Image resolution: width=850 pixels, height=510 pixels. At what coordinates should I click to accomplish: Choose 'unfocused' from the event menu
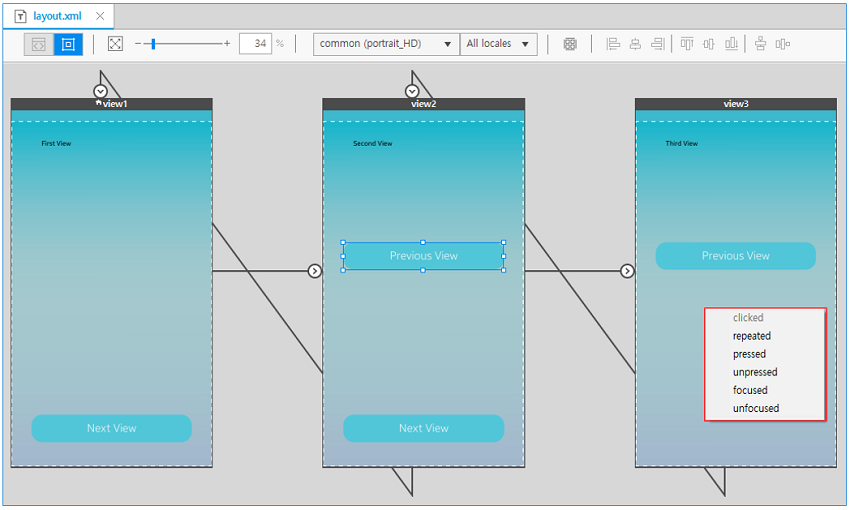(755, 408)
